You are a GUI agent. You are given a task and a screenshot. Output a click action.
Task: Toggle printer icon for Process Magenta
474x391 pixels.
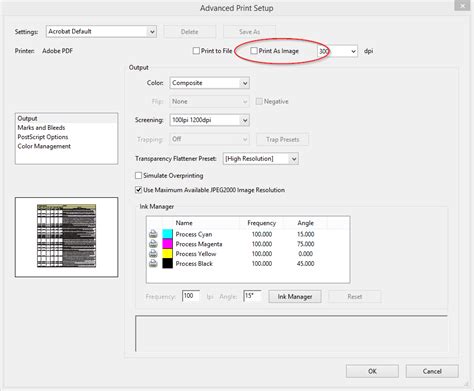[x=153, y=244]
